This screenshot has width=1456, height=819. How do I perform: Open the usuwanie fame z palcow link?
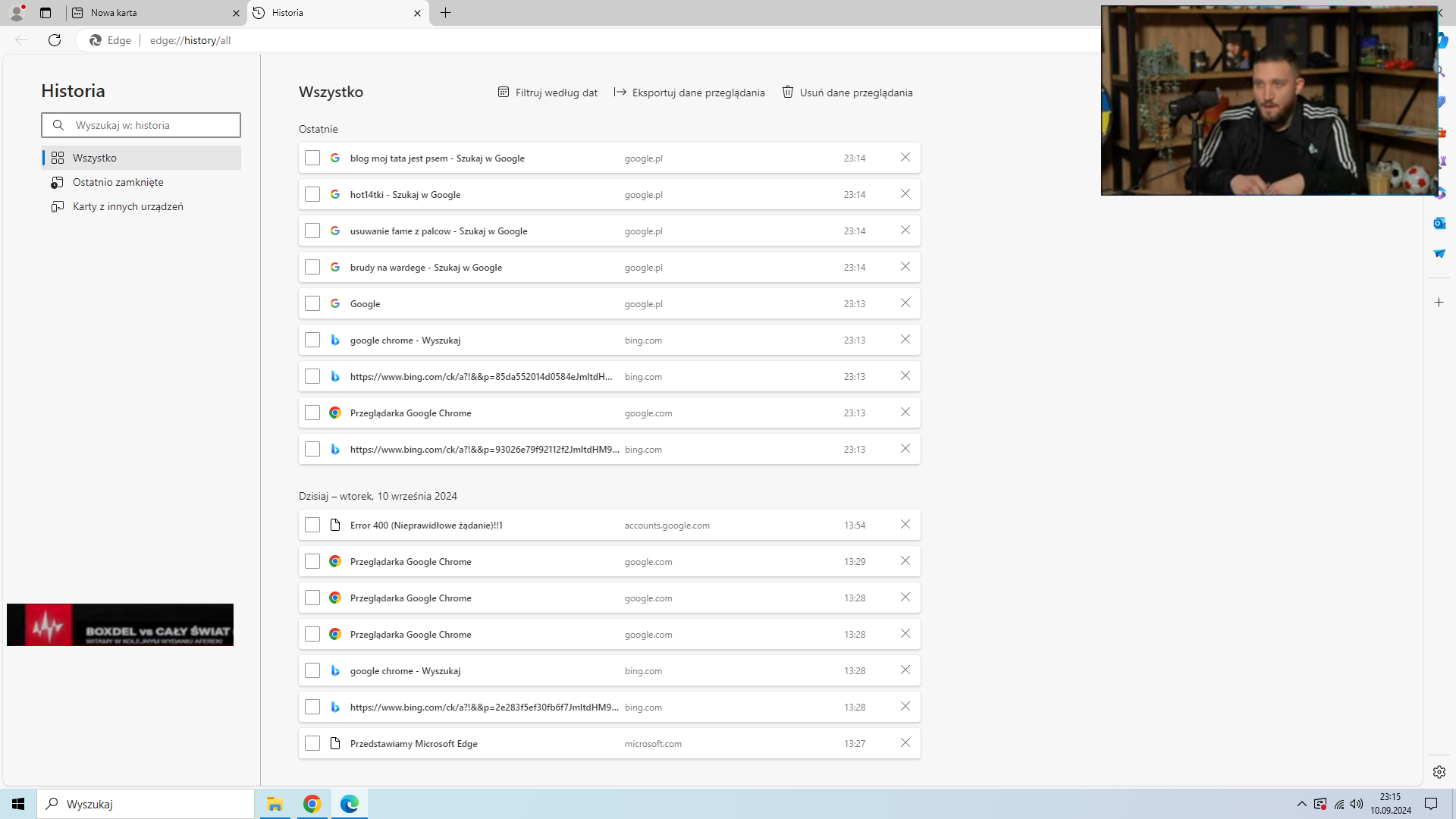click(438, 231)
